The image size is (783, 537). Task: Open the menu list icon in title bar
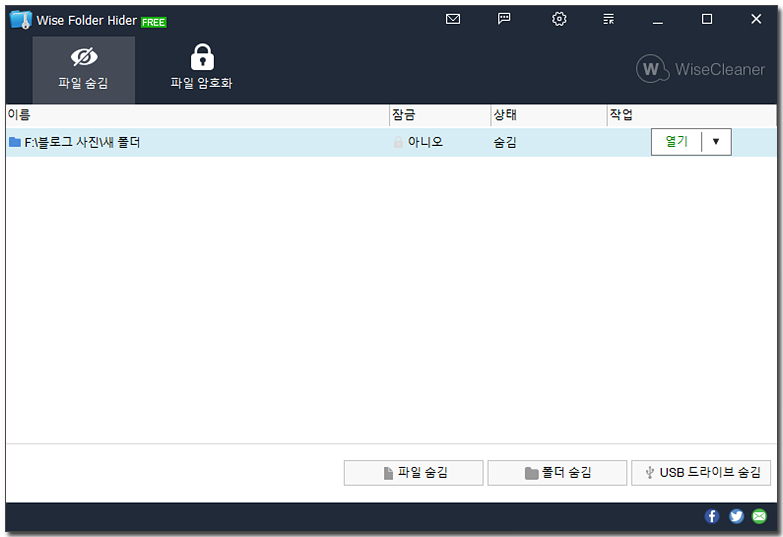coord(608,19)
